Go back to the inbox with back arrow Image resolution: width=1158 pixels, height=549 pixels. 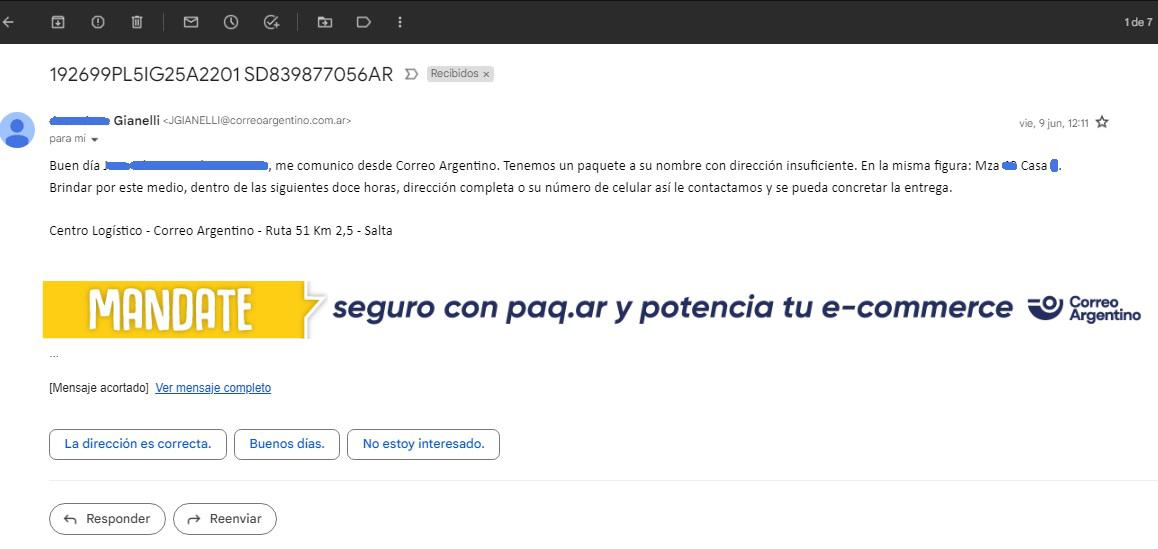click(x=9, y=22)
